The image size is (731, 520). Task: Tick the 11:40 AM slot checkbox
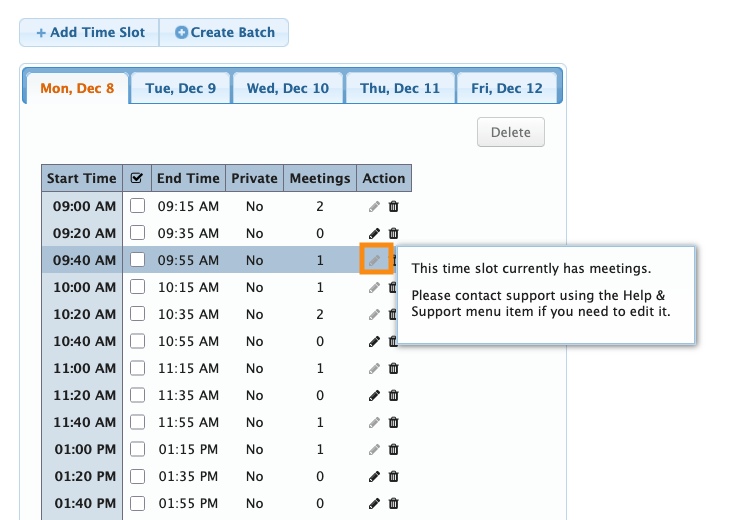point(137,422)
